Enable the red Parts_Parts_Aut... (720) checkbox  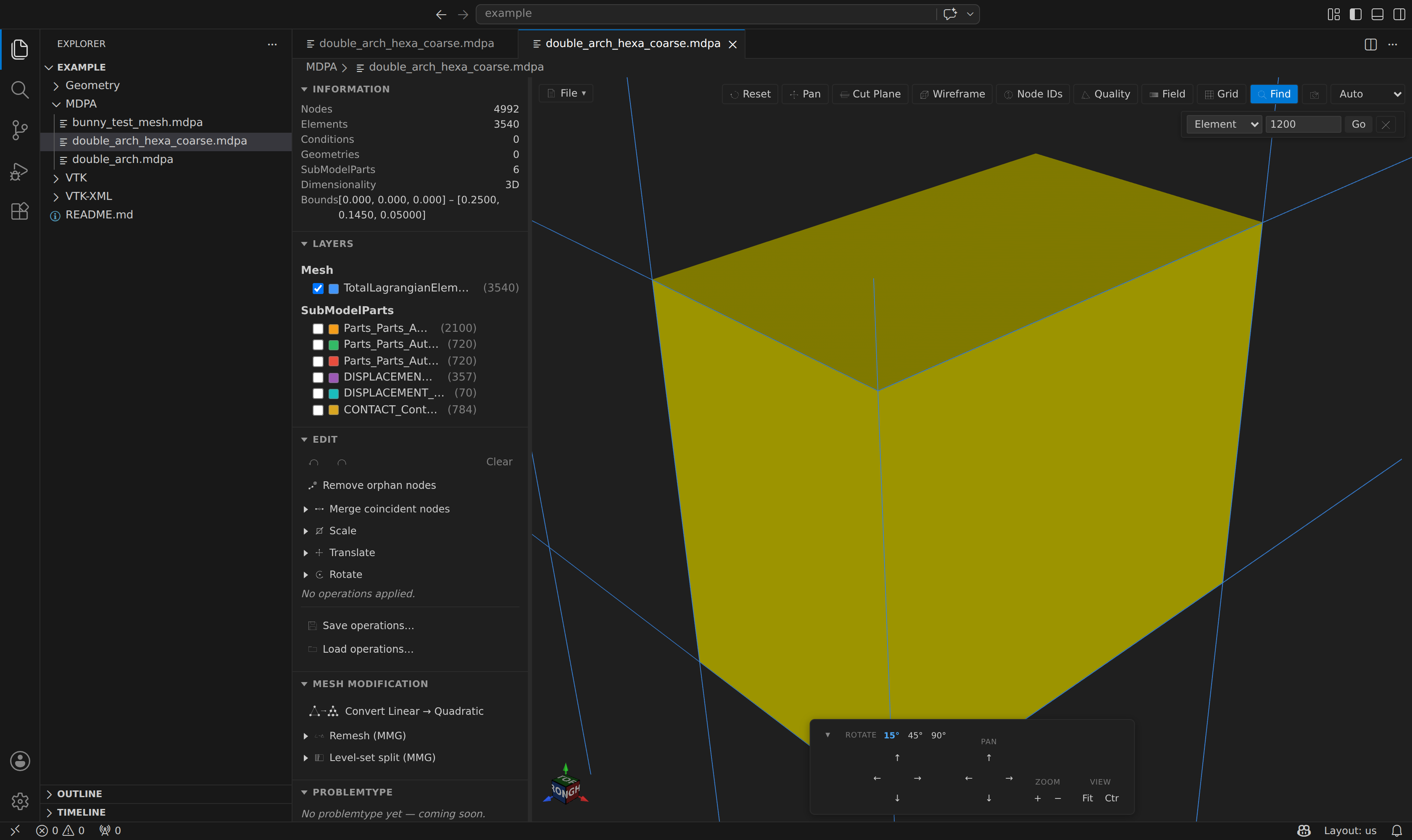point(318,361)
